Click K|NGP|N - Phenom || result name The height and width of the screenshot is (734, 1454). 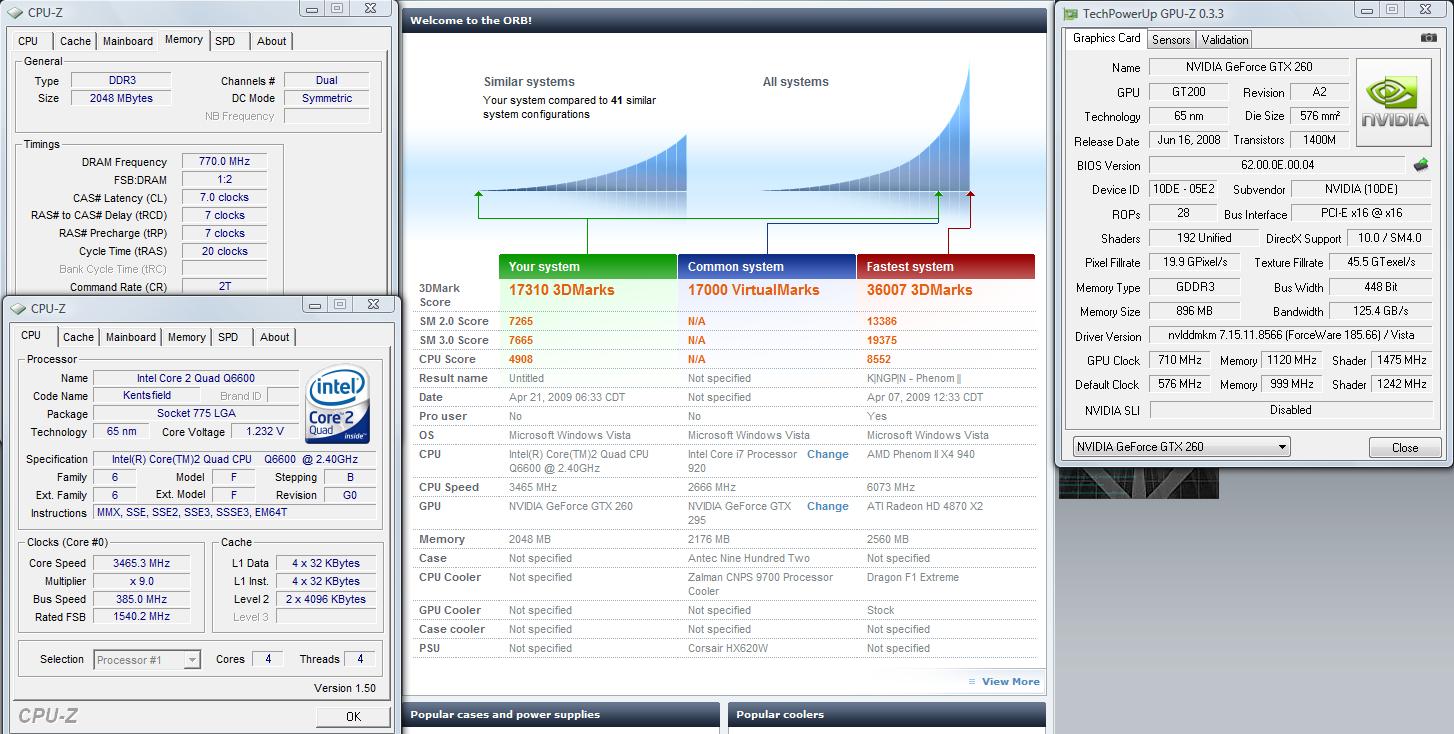tap(913, 378)
